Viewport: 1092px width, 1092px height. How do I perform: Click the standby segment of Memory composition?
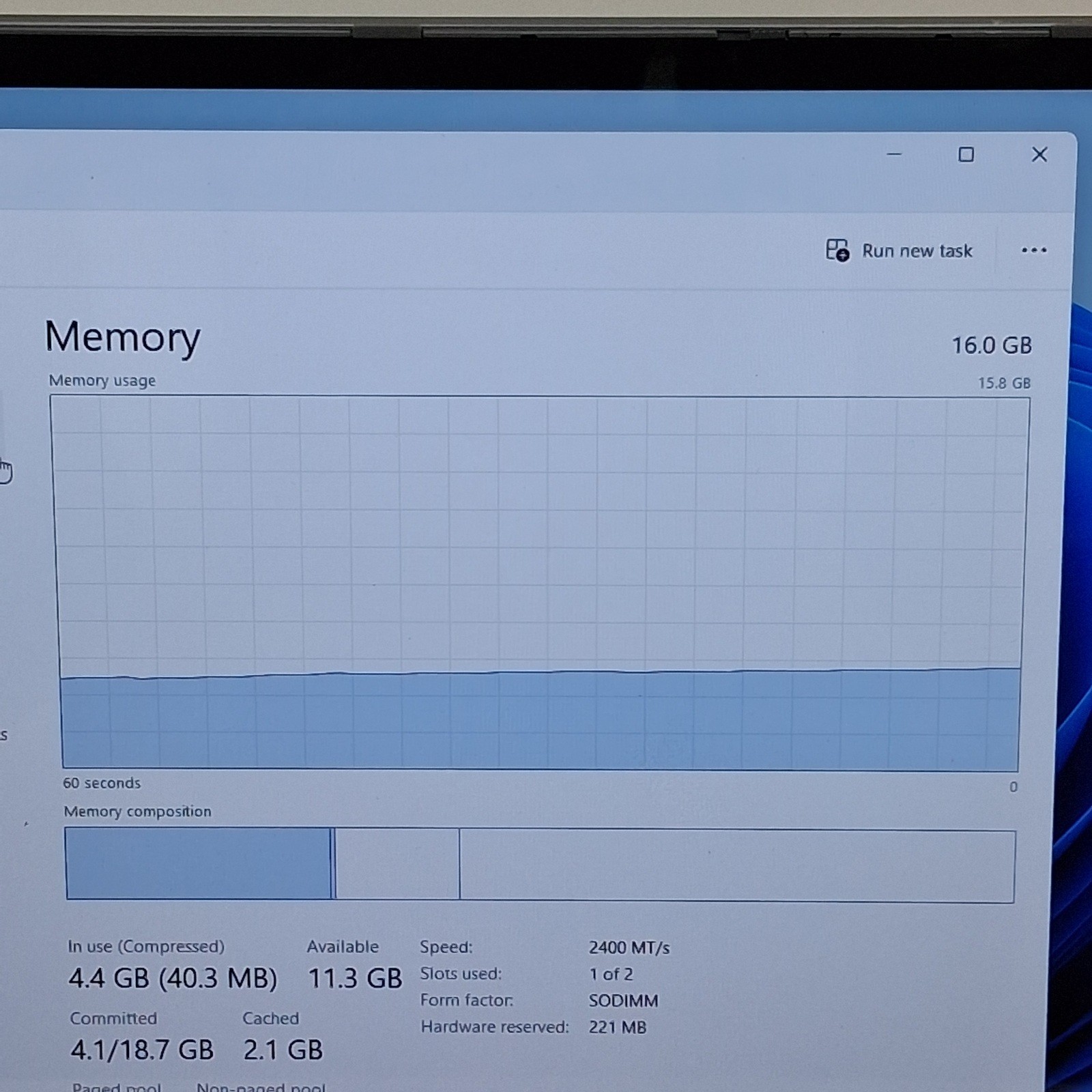pos(397,865)
